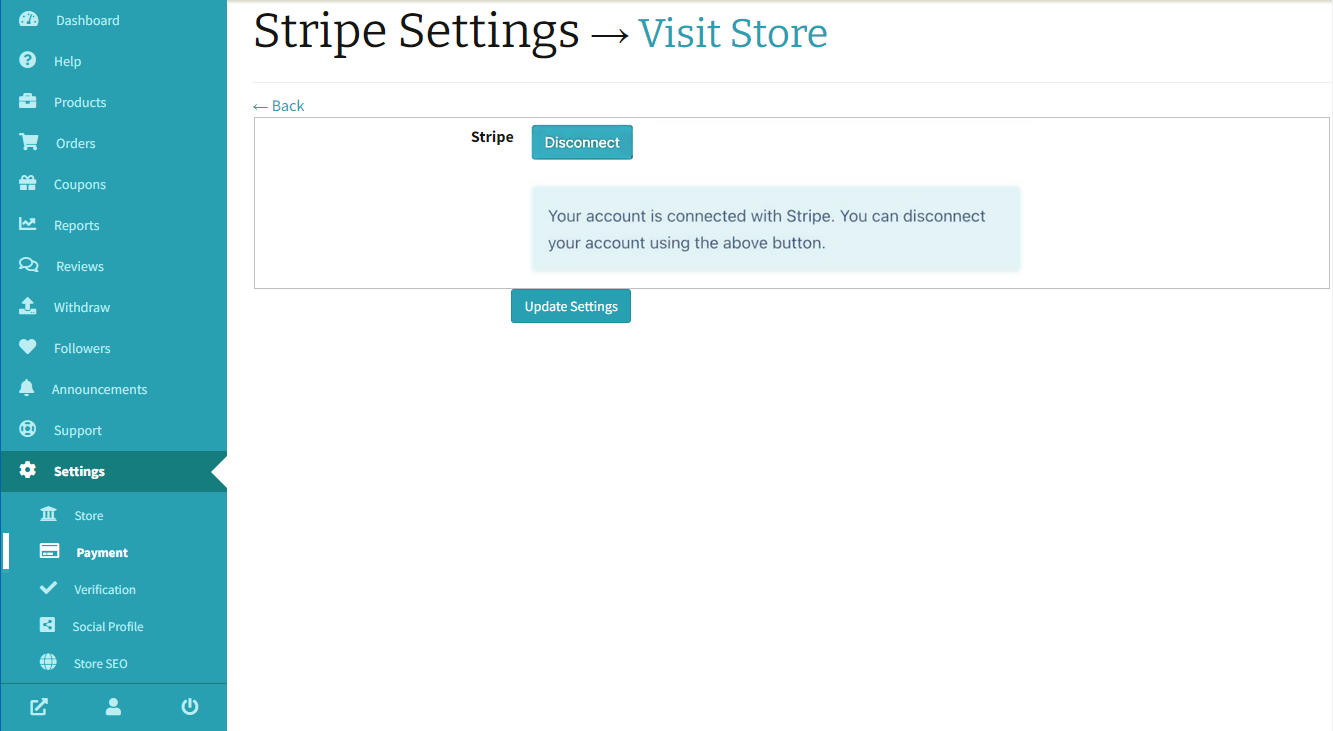Click the Followers heart icon
Screen dimensions: 1333x731
28,348
